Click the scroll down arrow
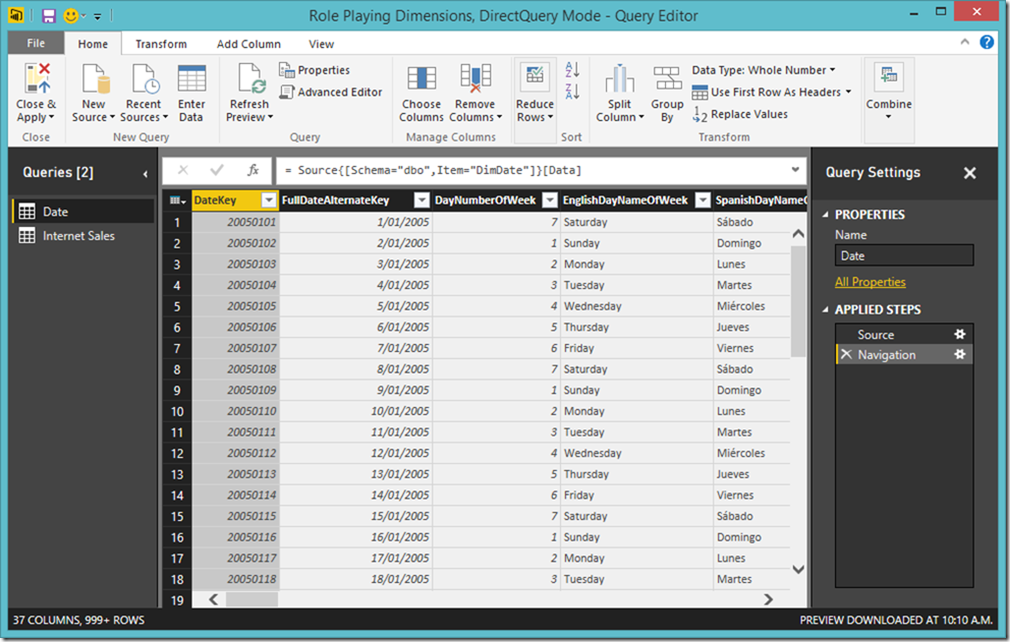This screenshot has height=642, width=1010. tap(798, 569)
